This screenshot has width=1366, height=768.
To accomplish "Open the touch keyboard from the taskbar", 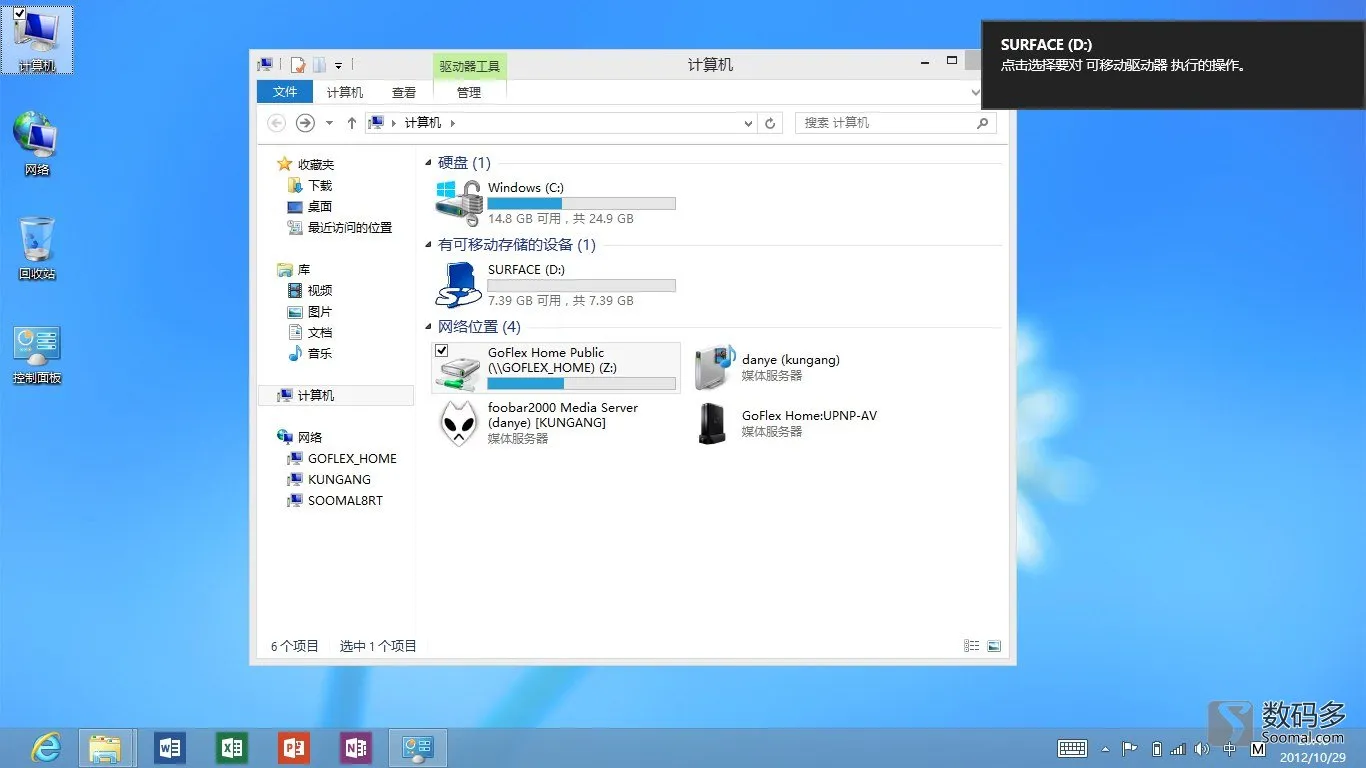I will [x=1072, y=748].
